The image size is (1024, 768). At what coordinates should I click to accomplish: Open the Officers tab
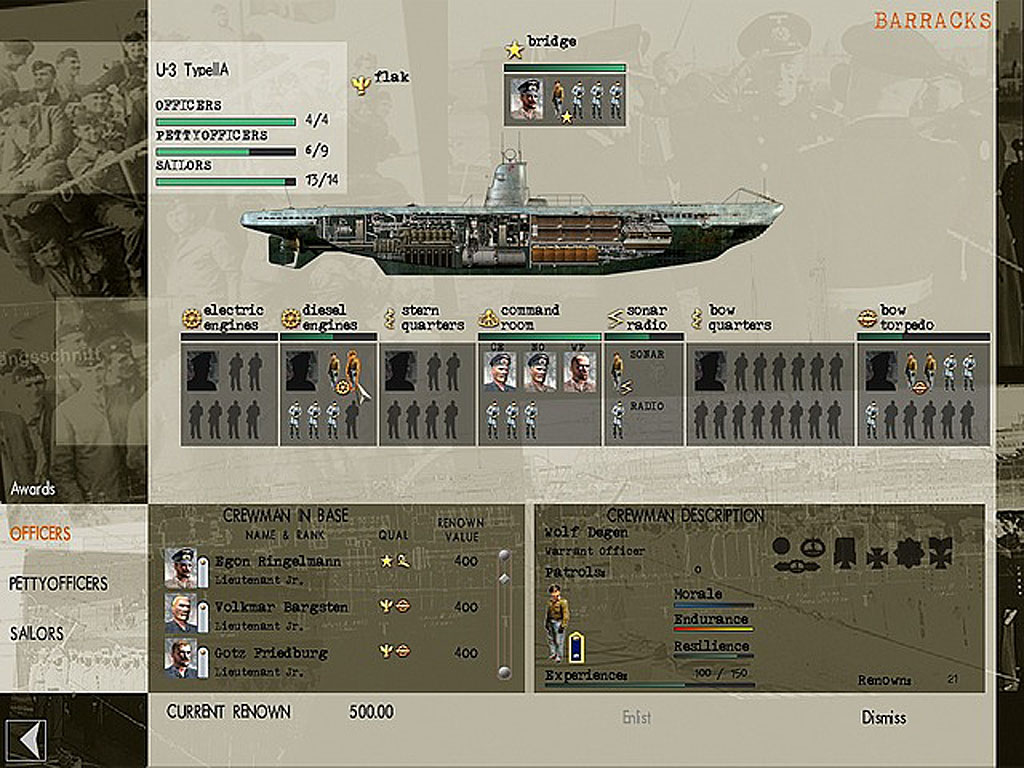(x=41, y=534)
